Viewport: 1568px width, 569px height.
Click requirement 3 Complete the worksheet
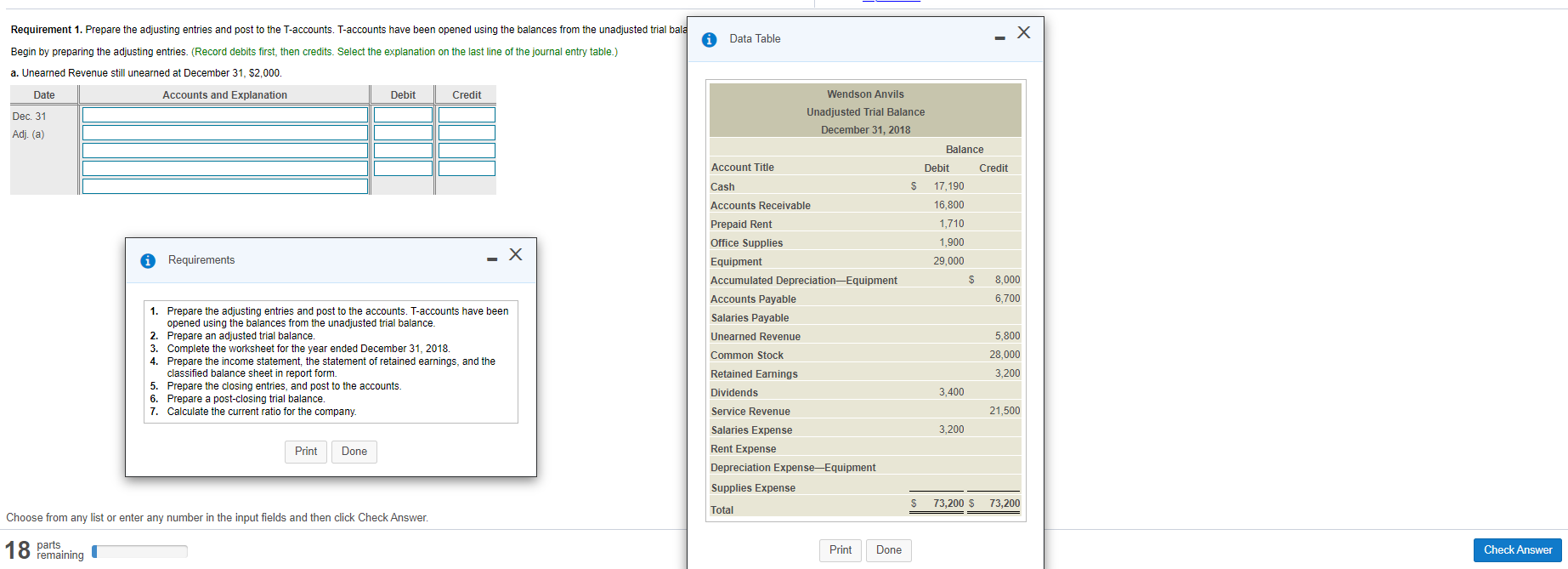click(309, 349)
